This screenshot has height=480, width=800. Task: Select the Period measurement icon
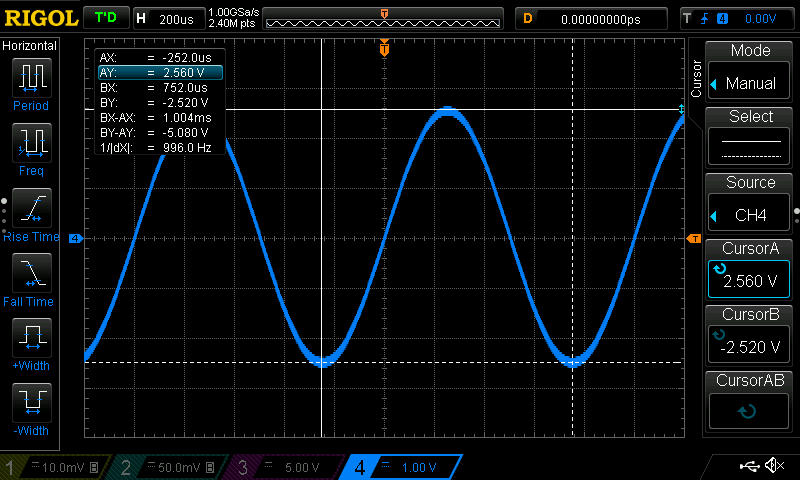[31, 77]
